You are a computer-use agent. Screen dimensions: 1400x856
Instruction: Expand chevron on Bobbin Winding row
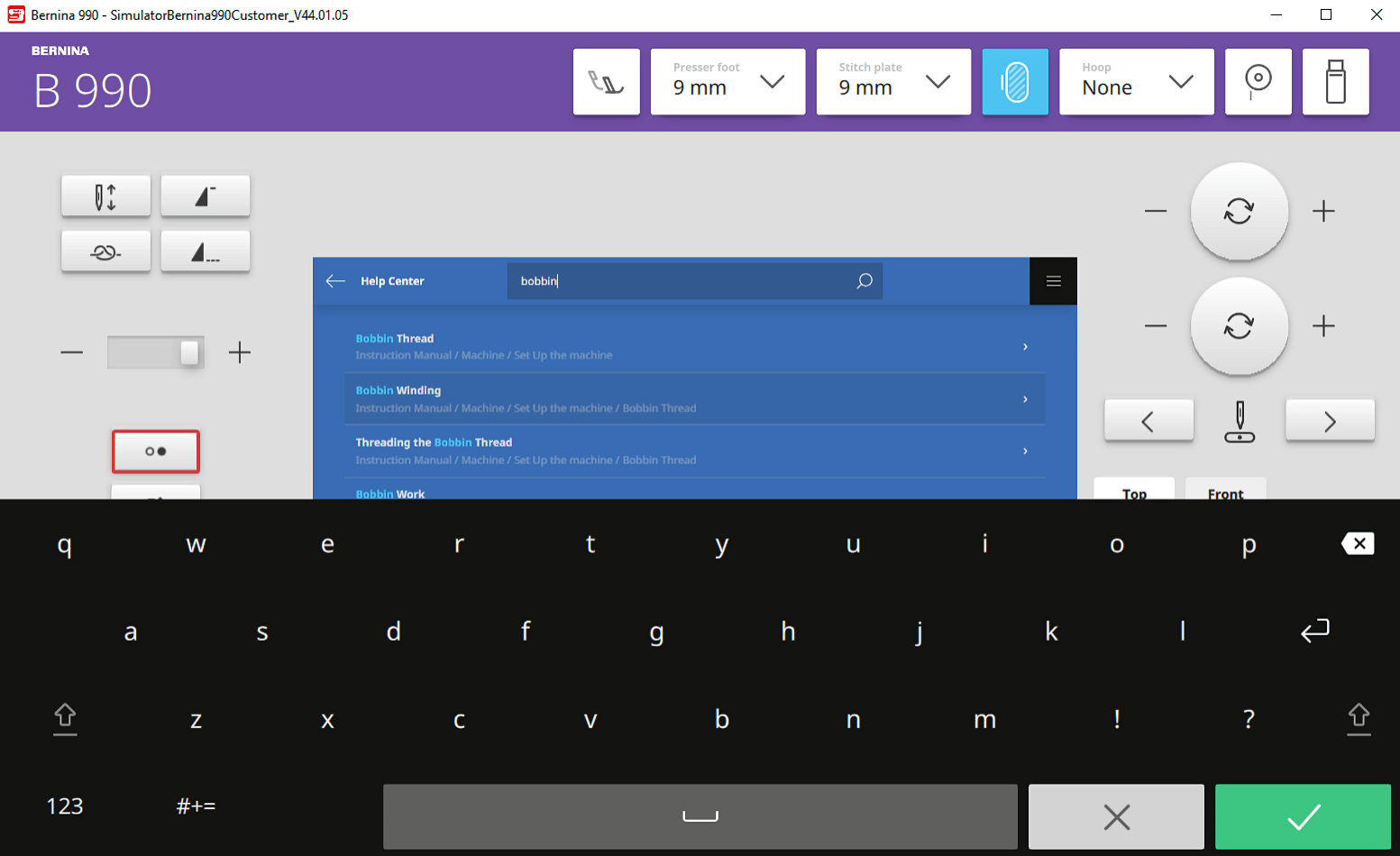tap(1025, 399)
